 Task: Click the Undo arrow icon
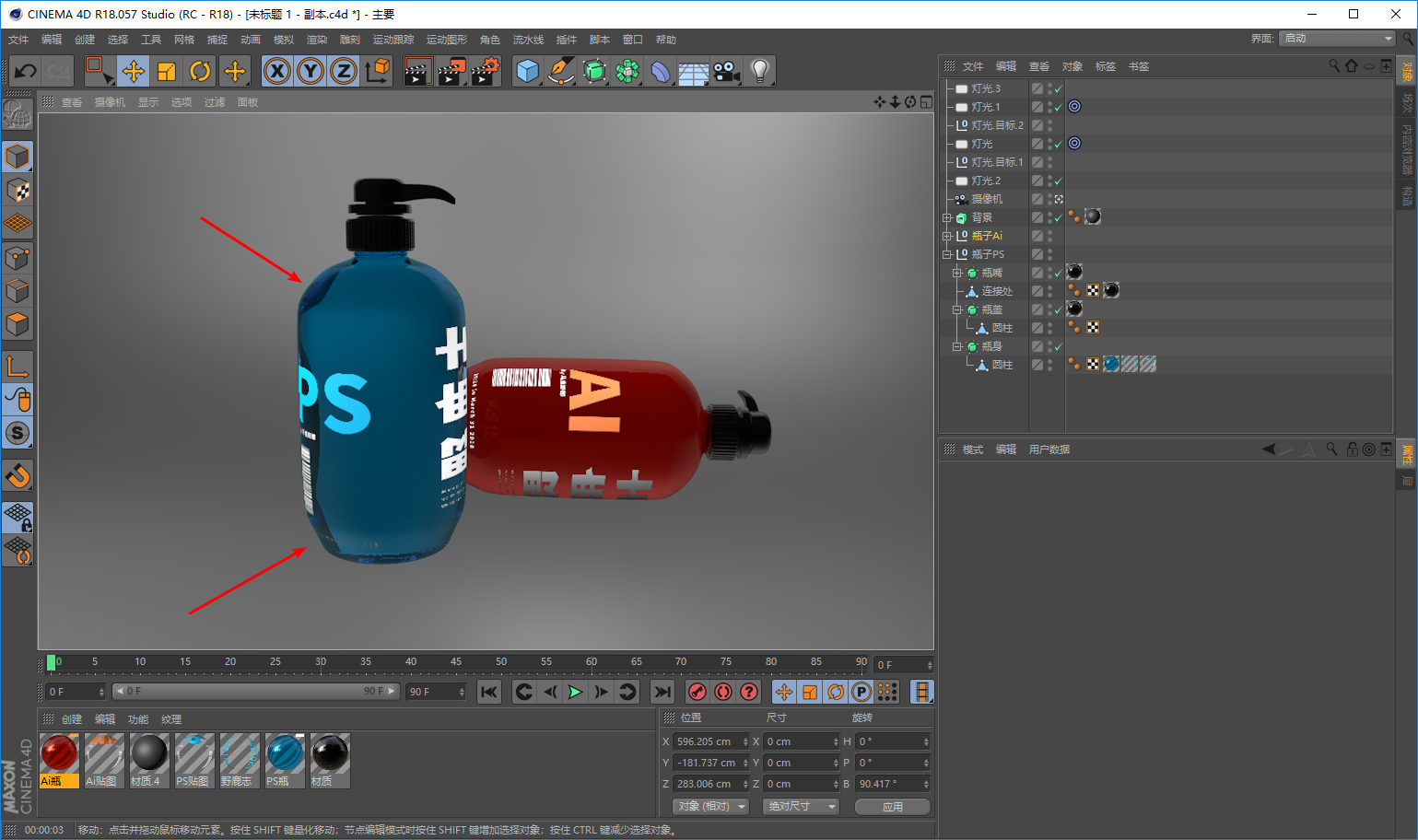[25, 71]
